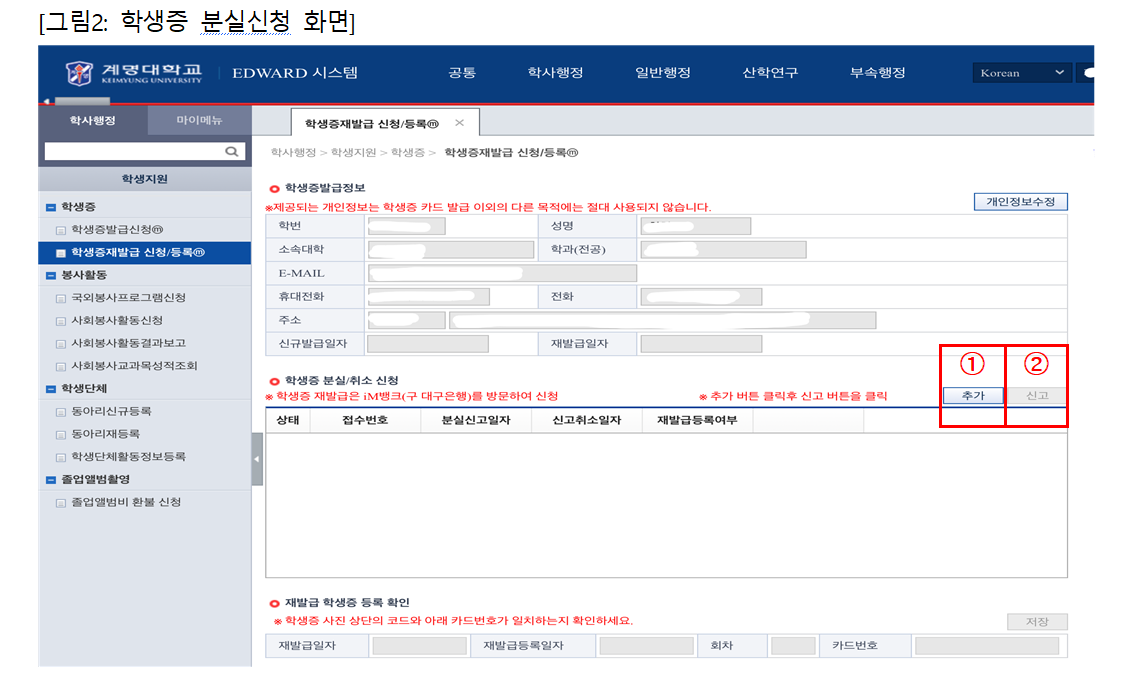Collapse the 학생단체 tree group
Image resolution: width=1126 pixels, height=685 pixels.
50,389
